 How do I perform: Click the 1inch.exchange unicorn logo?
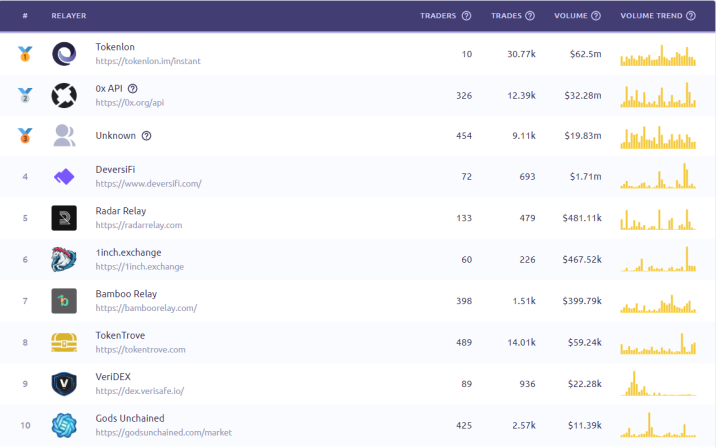pos(64,259)
